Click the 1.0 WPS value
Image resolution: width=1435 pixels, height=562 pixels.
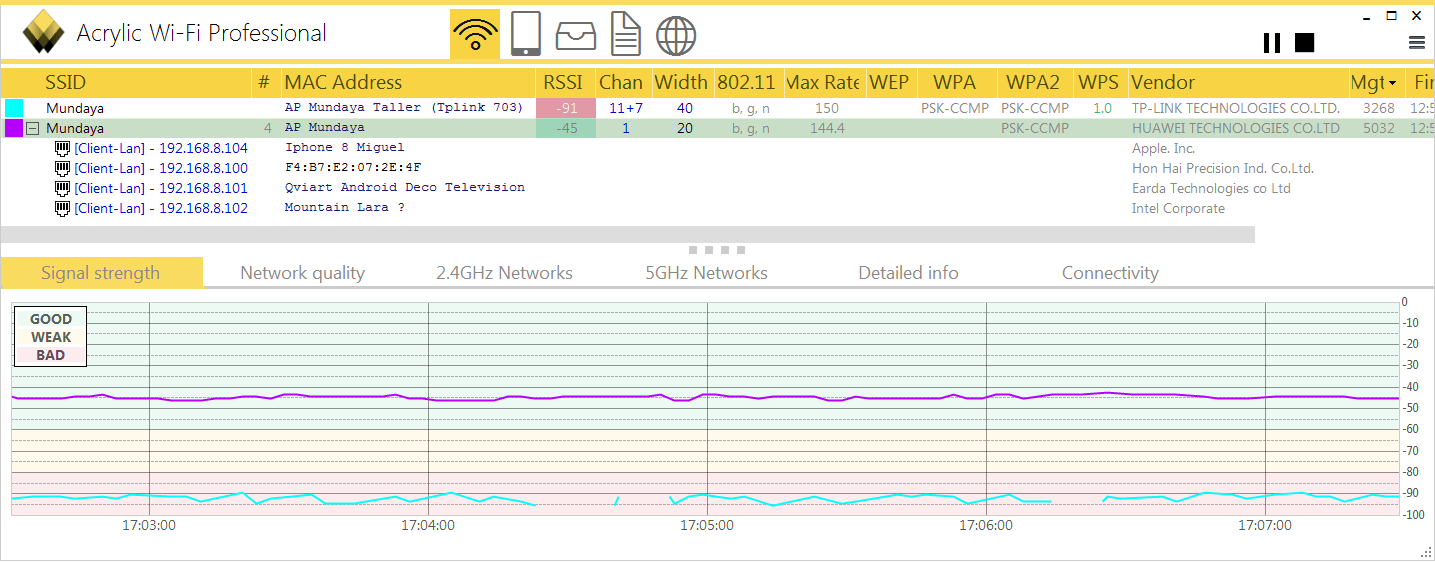(x=1102, y=108)
